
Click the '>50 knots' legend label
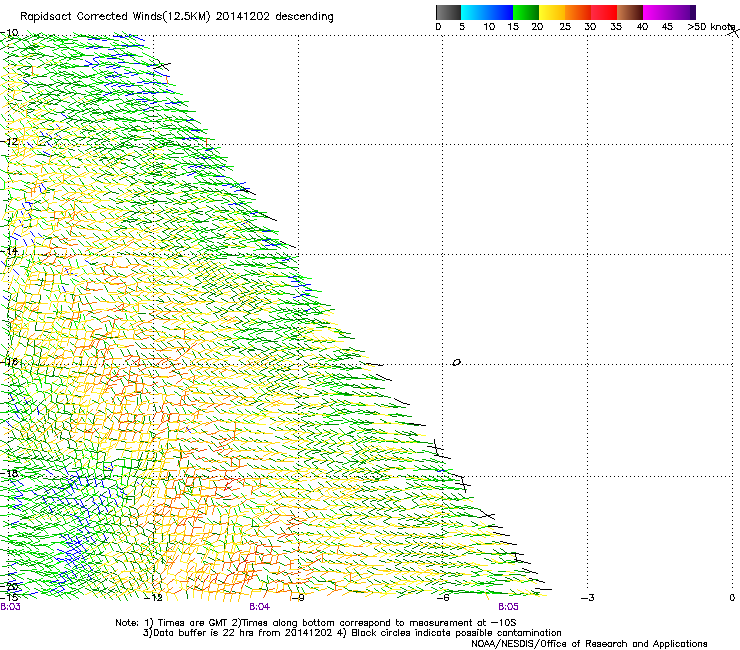coord(711,27)
